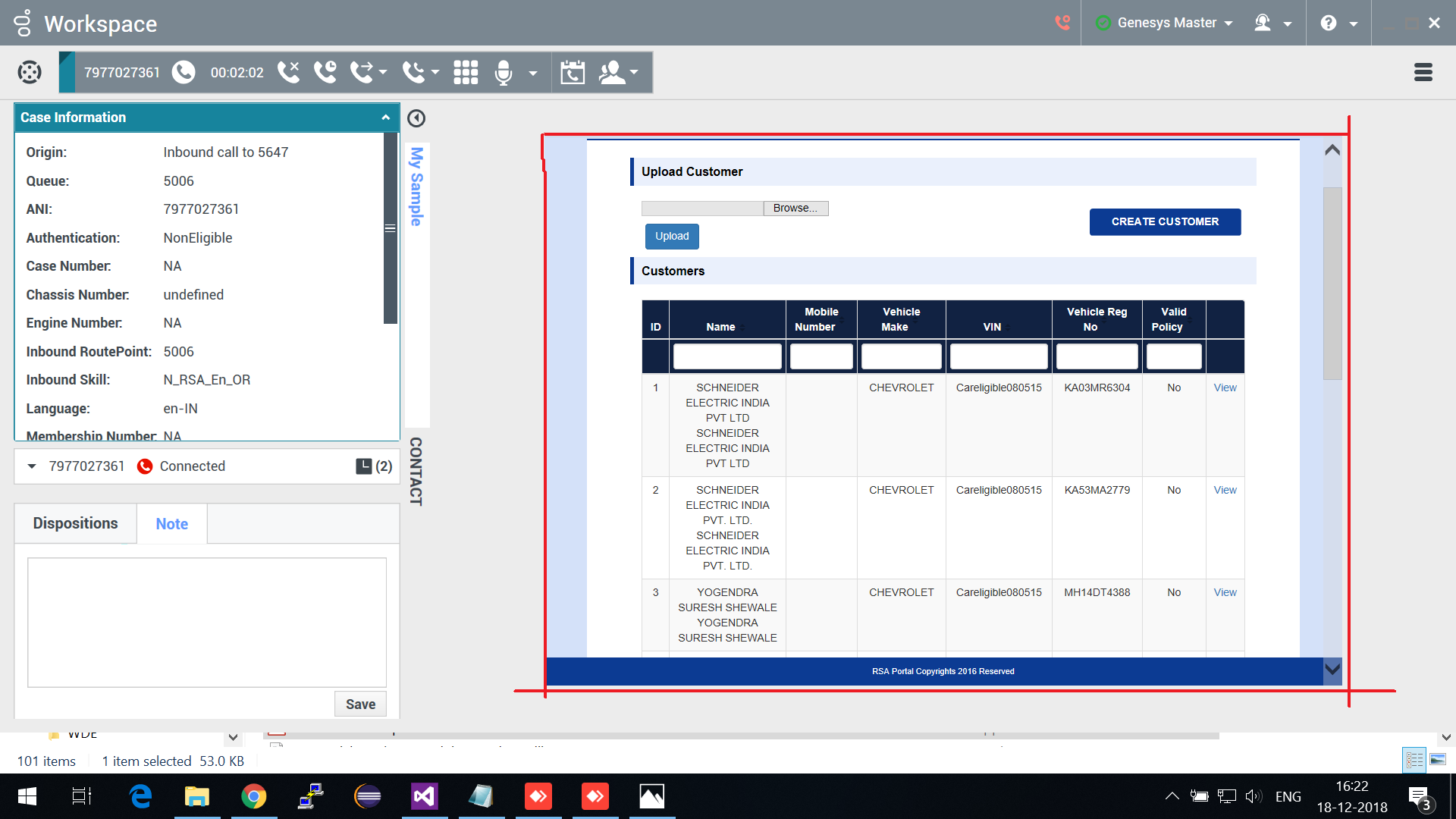Mute the microphone
This screenshot has height=819, width=1456.
tap(503, 72)
